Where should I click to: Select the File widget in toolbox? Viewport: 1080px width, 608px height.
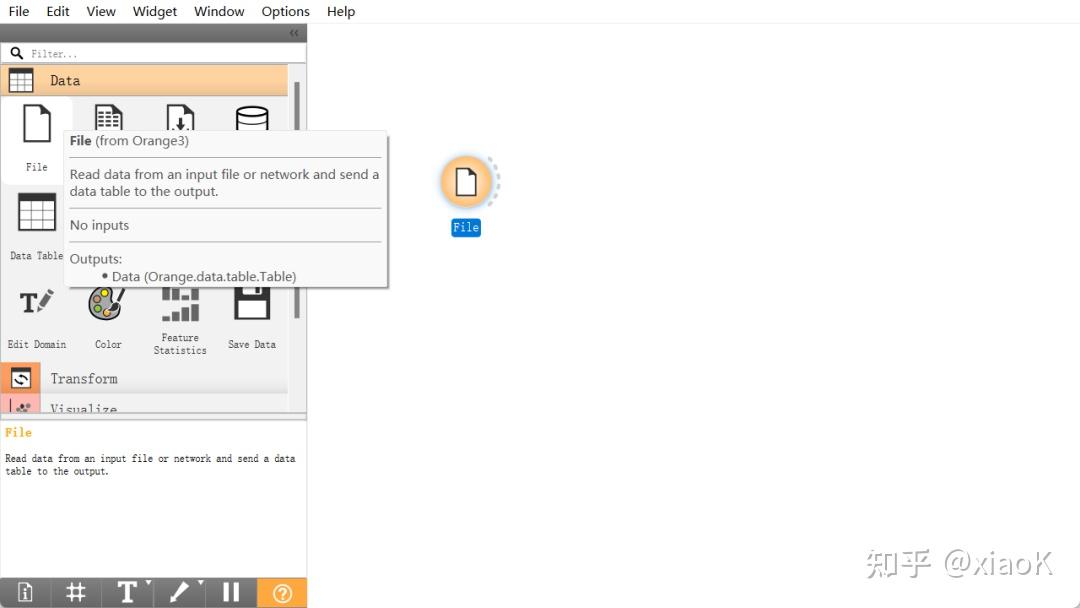coord(37,138)
